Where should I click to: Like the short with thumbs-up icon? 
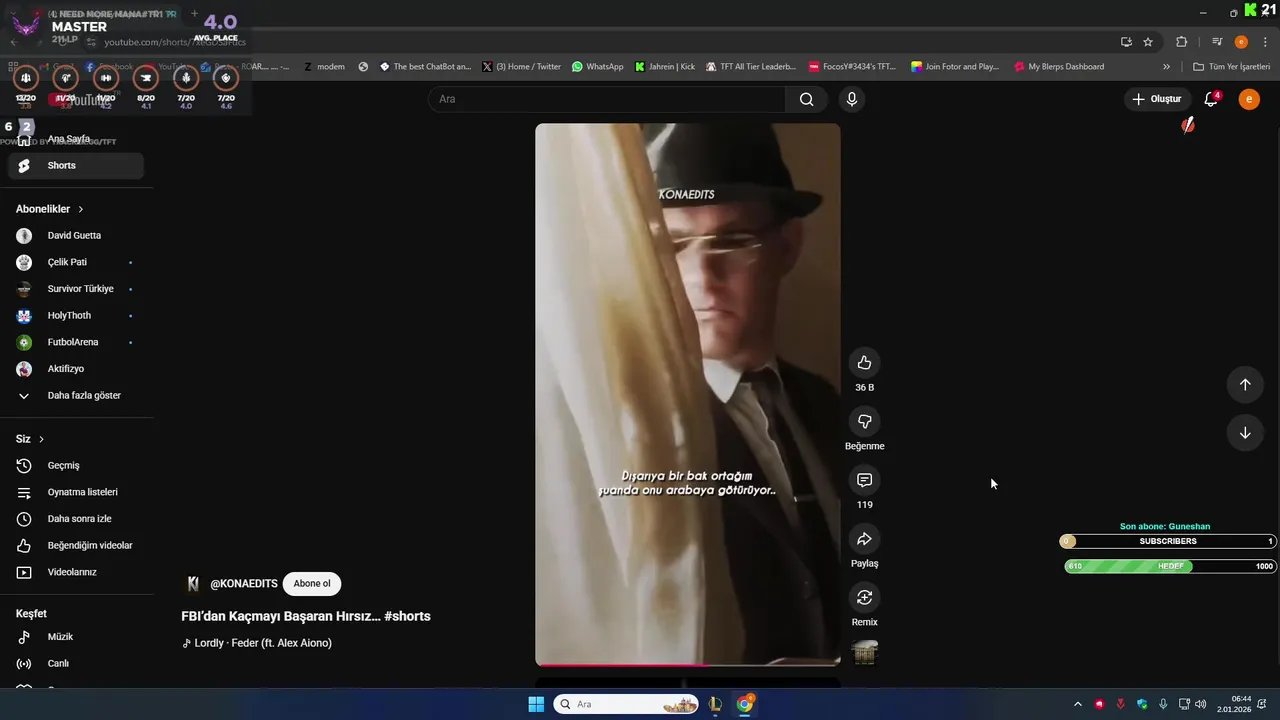click(864, 363)
